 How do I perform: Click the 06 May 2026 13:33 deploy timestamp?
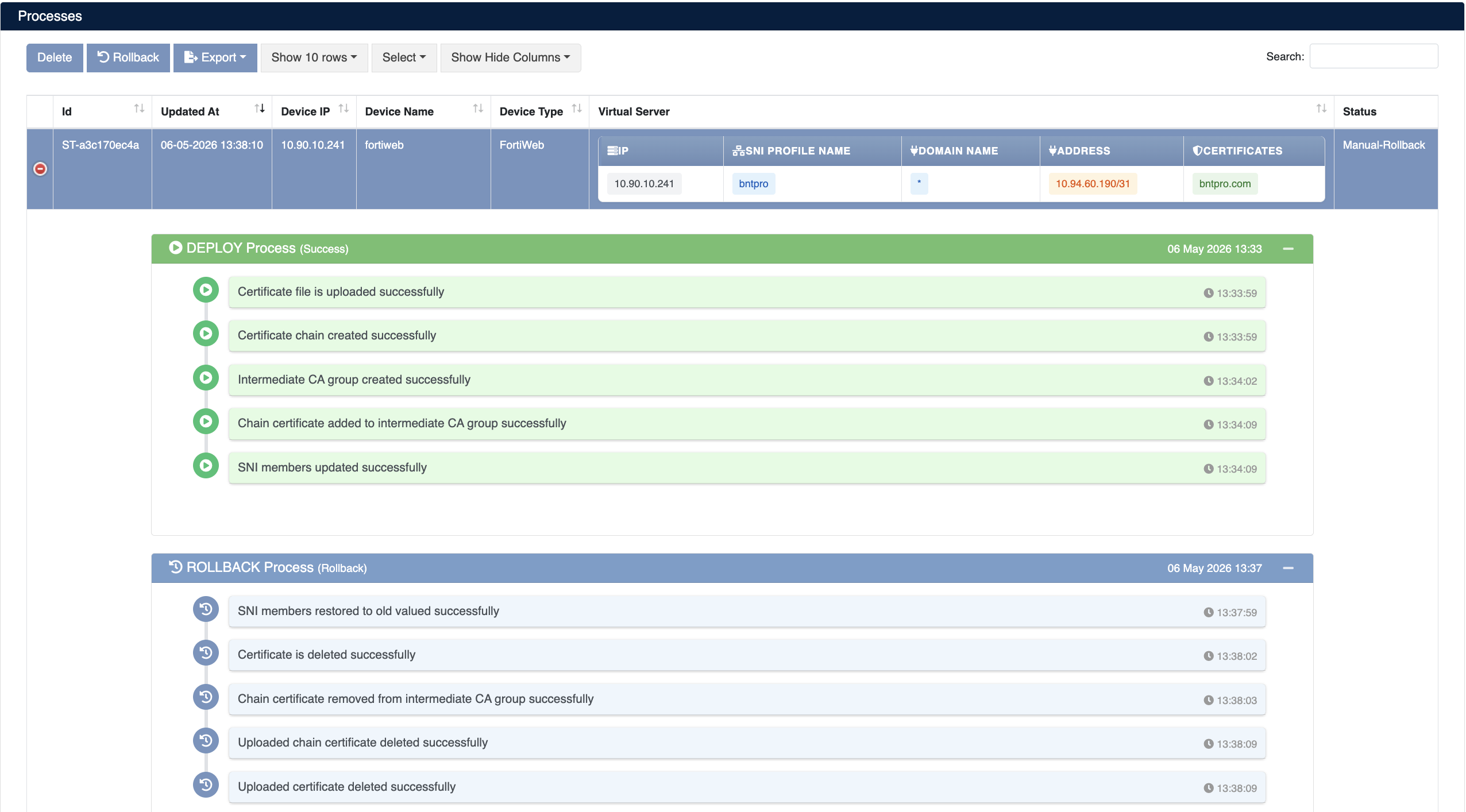pos(1214,249)
